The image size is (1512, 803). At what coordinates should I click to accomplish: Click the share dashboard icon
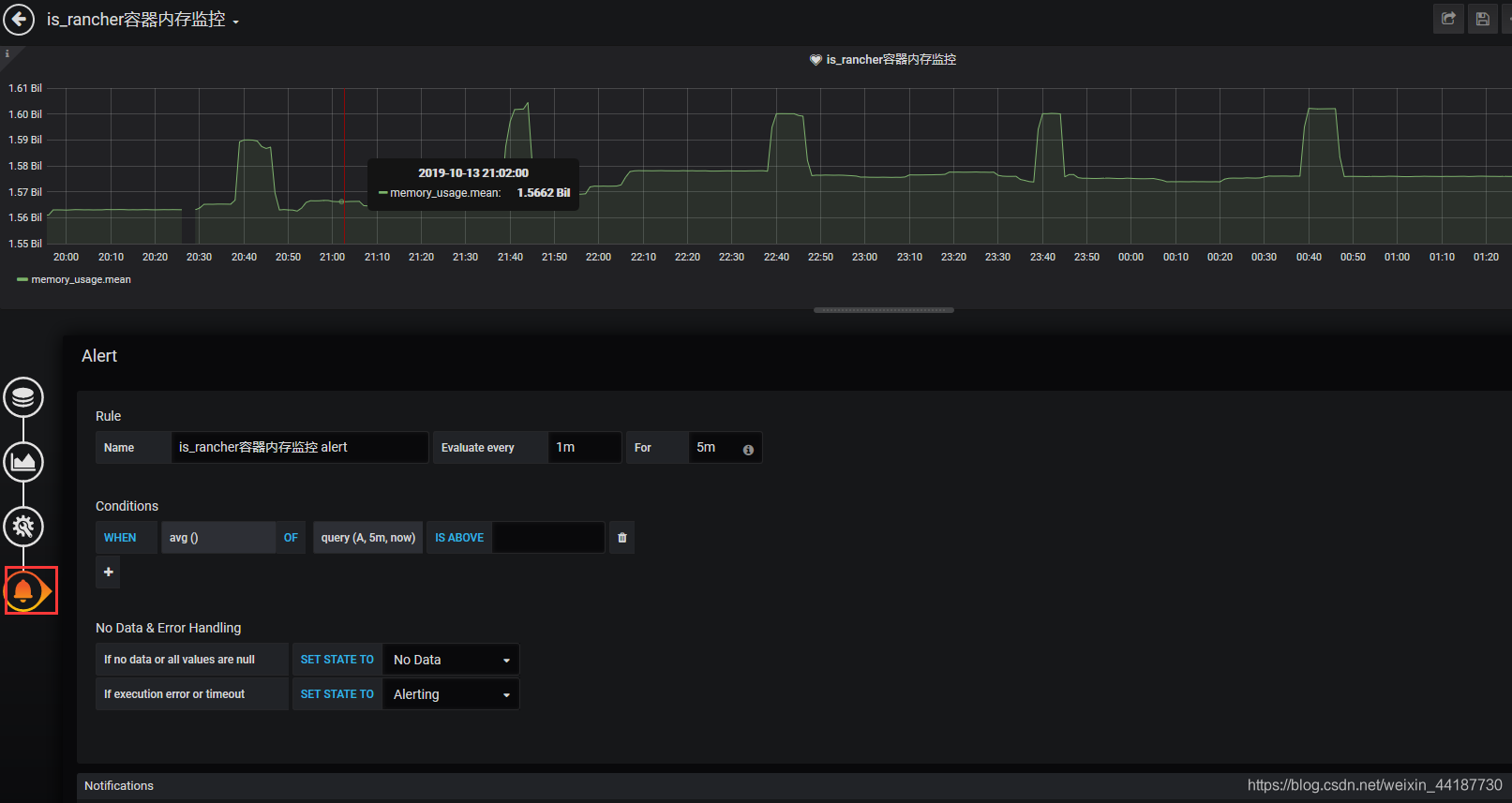[x=1448, y=19]
